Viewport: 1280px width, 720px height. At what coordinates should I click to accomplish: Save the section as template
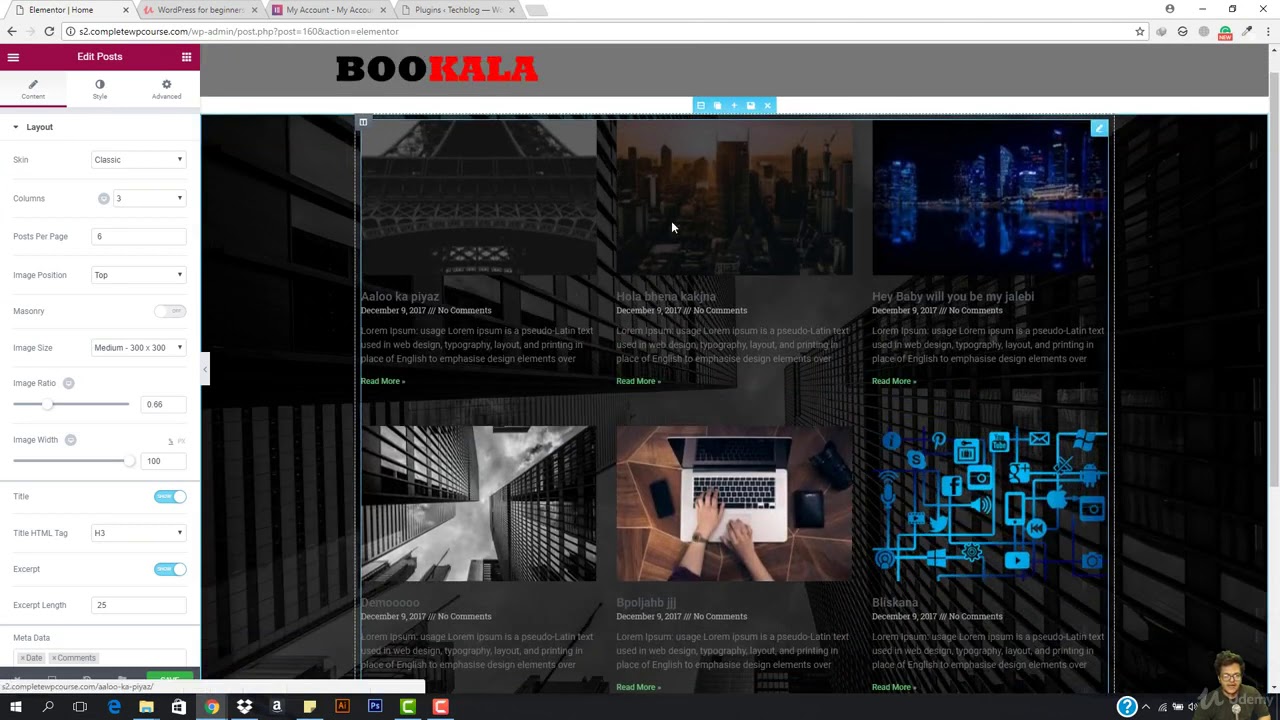tap(751, 105)
